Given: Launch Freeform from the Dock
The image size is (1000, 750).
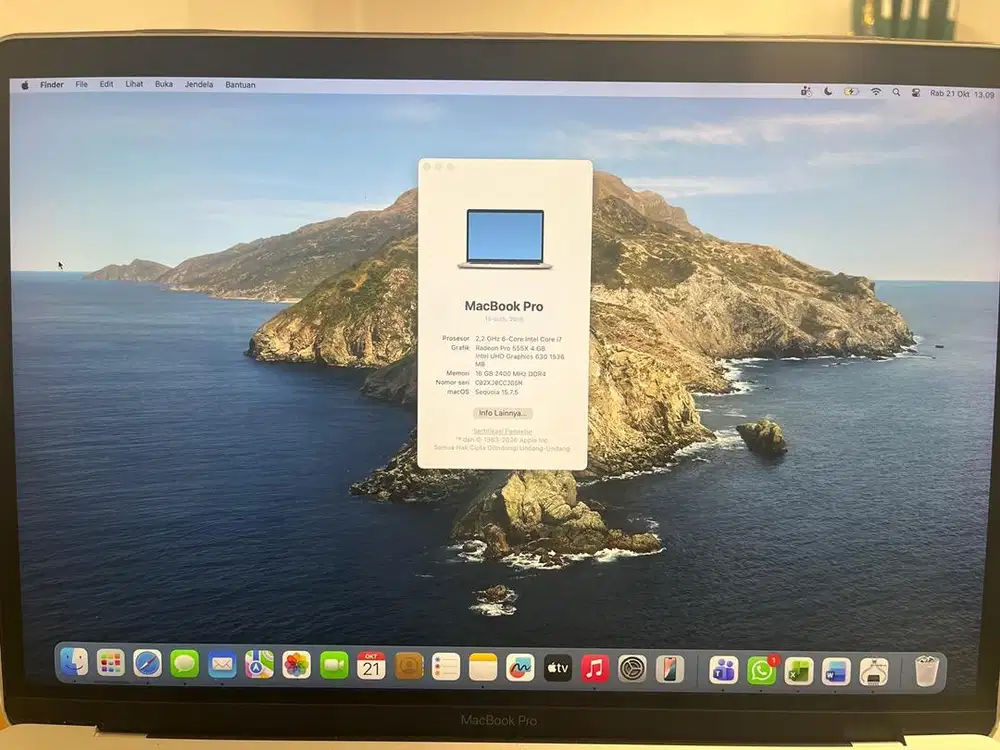Looking at the screenshot, I should tap(520, 668).
